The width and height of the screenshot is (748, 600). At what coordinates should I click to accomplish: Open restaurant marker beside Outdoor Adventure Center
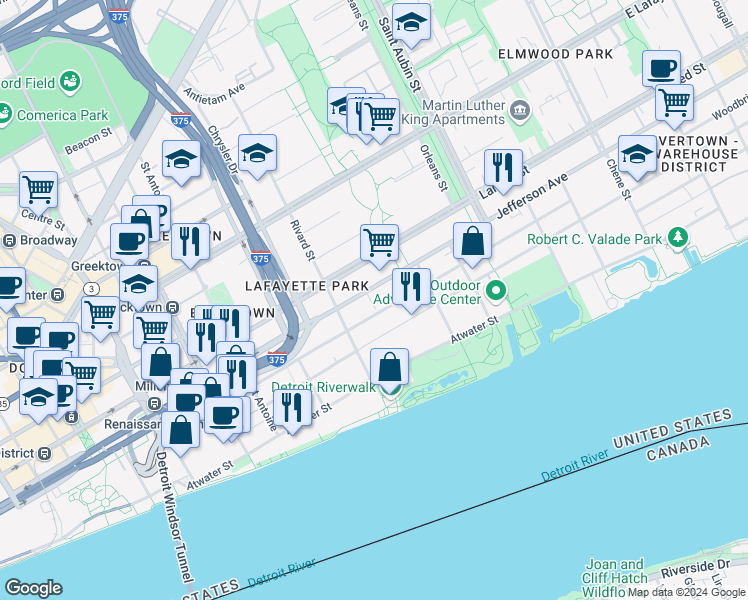pos(411,287)
